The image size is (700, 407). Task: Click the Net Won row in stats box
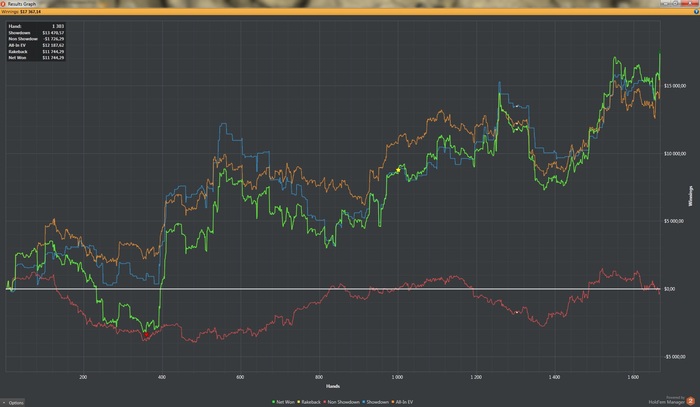point(36,58)
